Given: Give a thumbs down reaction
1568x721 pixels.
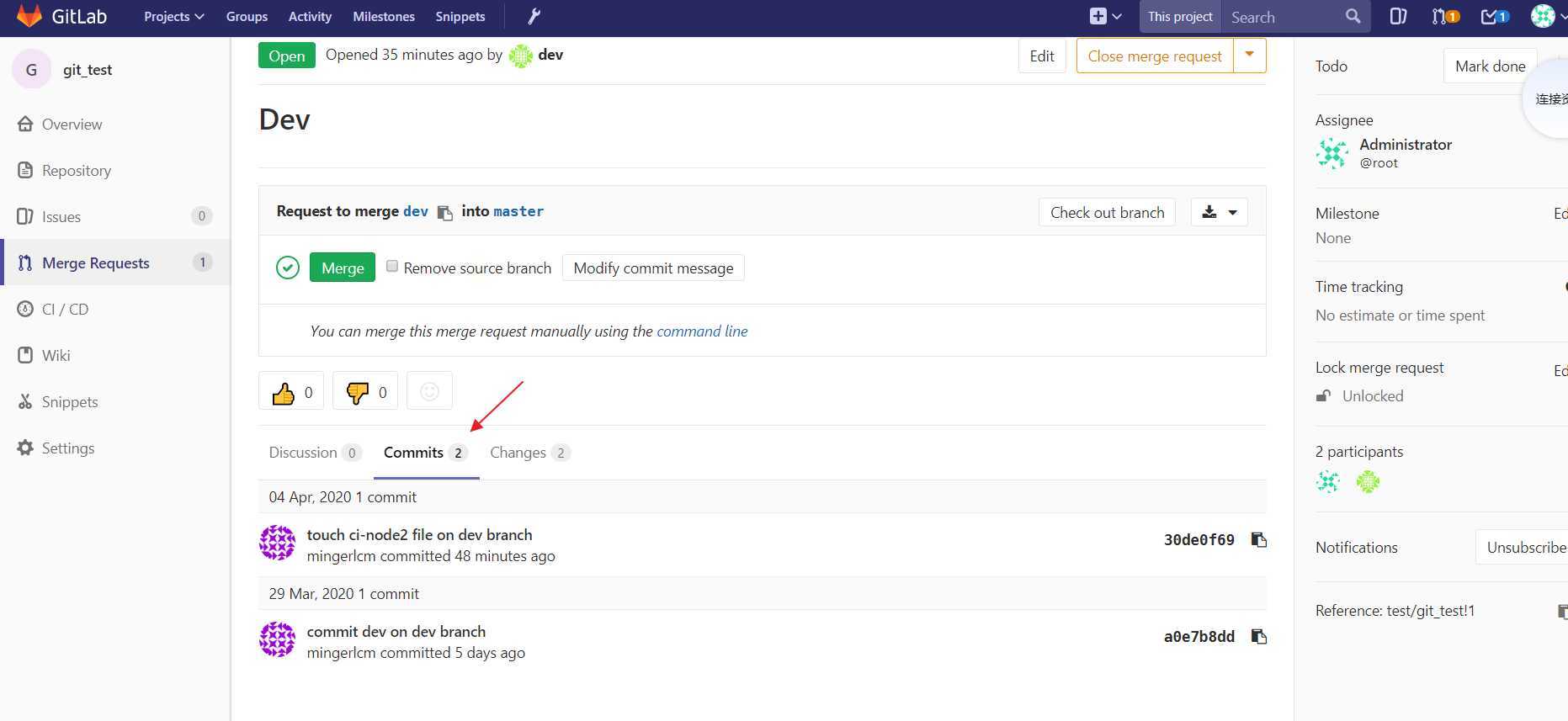Looking at the screenshot, I should 365,392.
